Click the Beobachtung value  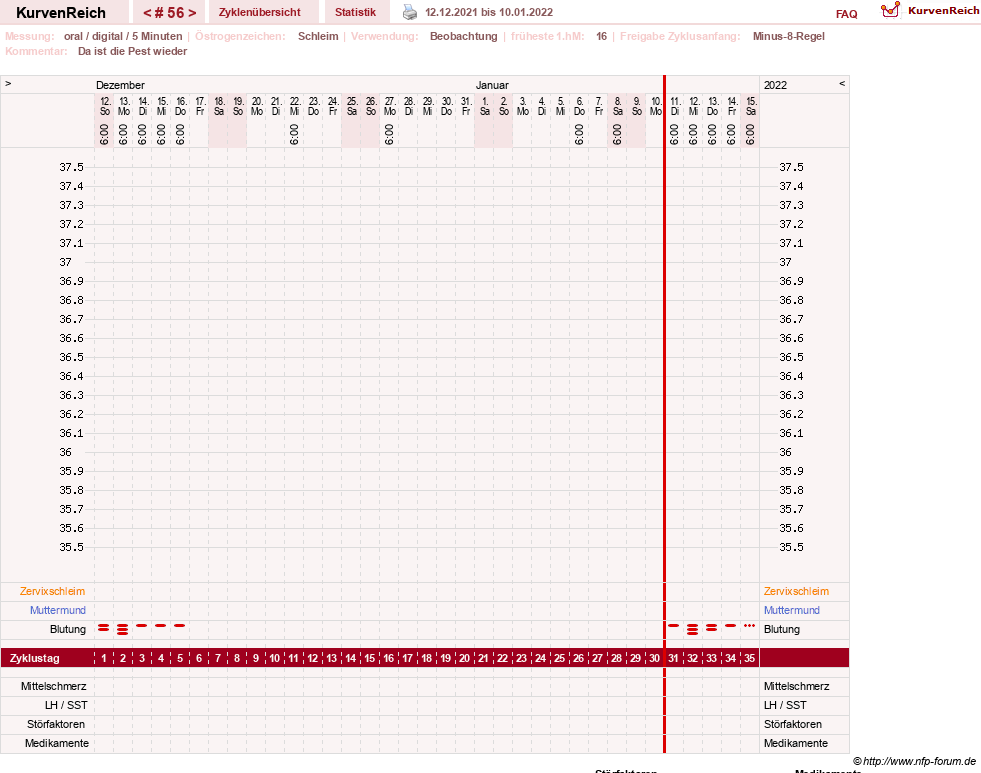[464, 36]
